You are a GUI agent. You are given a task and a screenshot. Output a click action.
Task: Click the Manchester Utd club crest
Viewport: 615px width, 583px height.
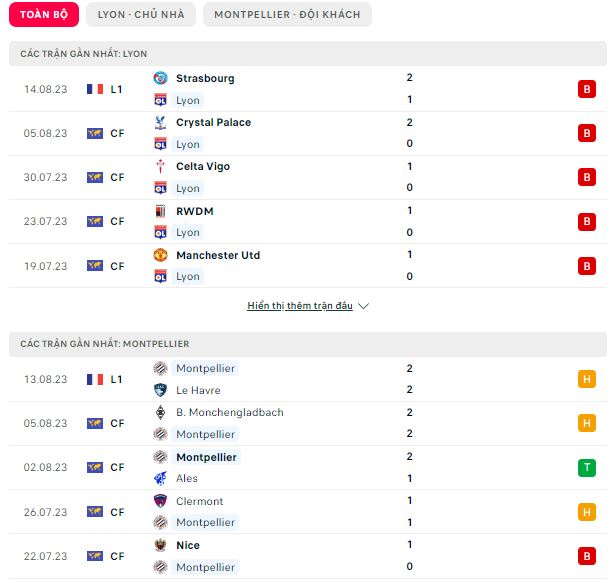pyautogui.click(x=160, y=255)
